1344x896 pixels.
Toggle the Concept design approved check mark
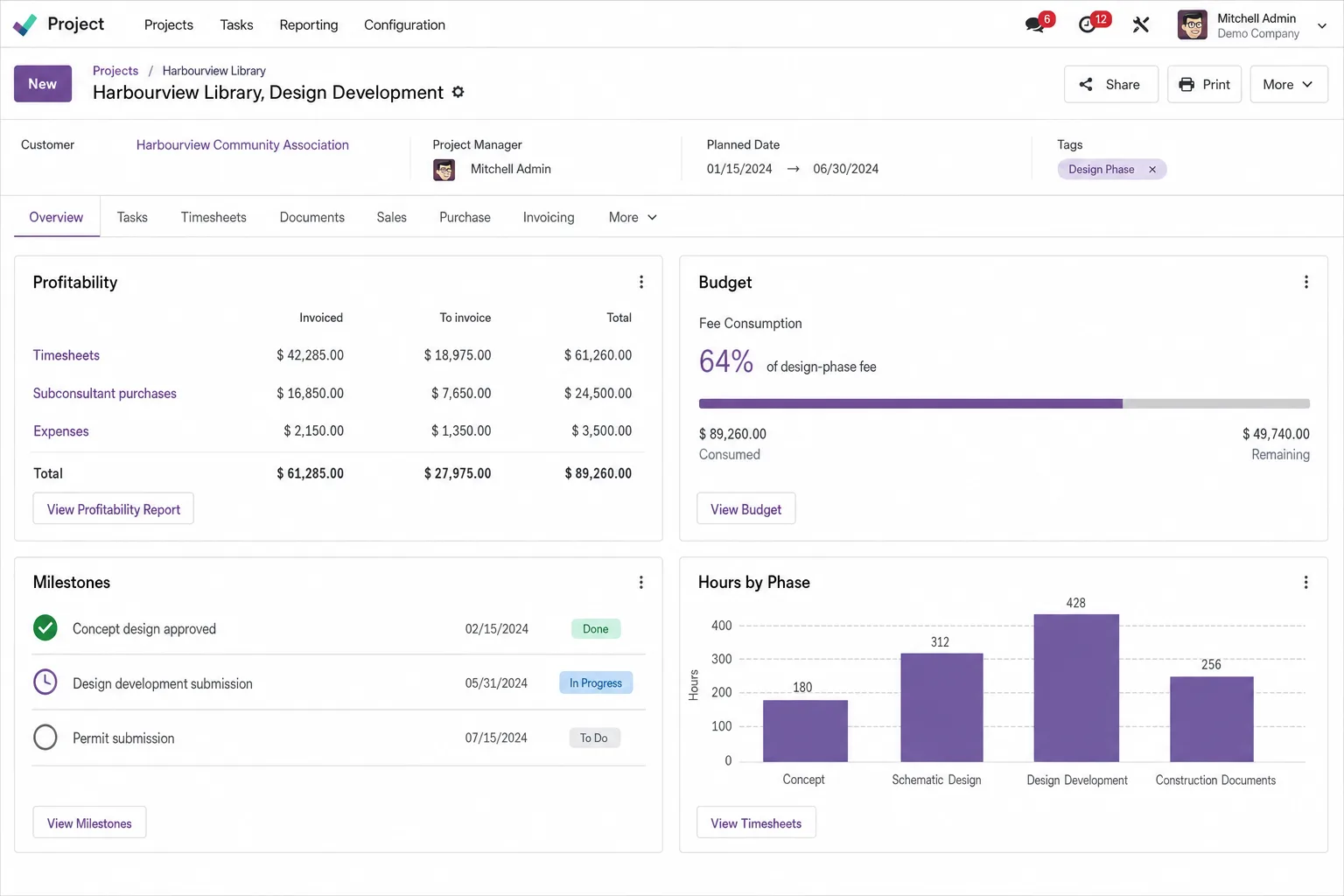click(45, 627)
